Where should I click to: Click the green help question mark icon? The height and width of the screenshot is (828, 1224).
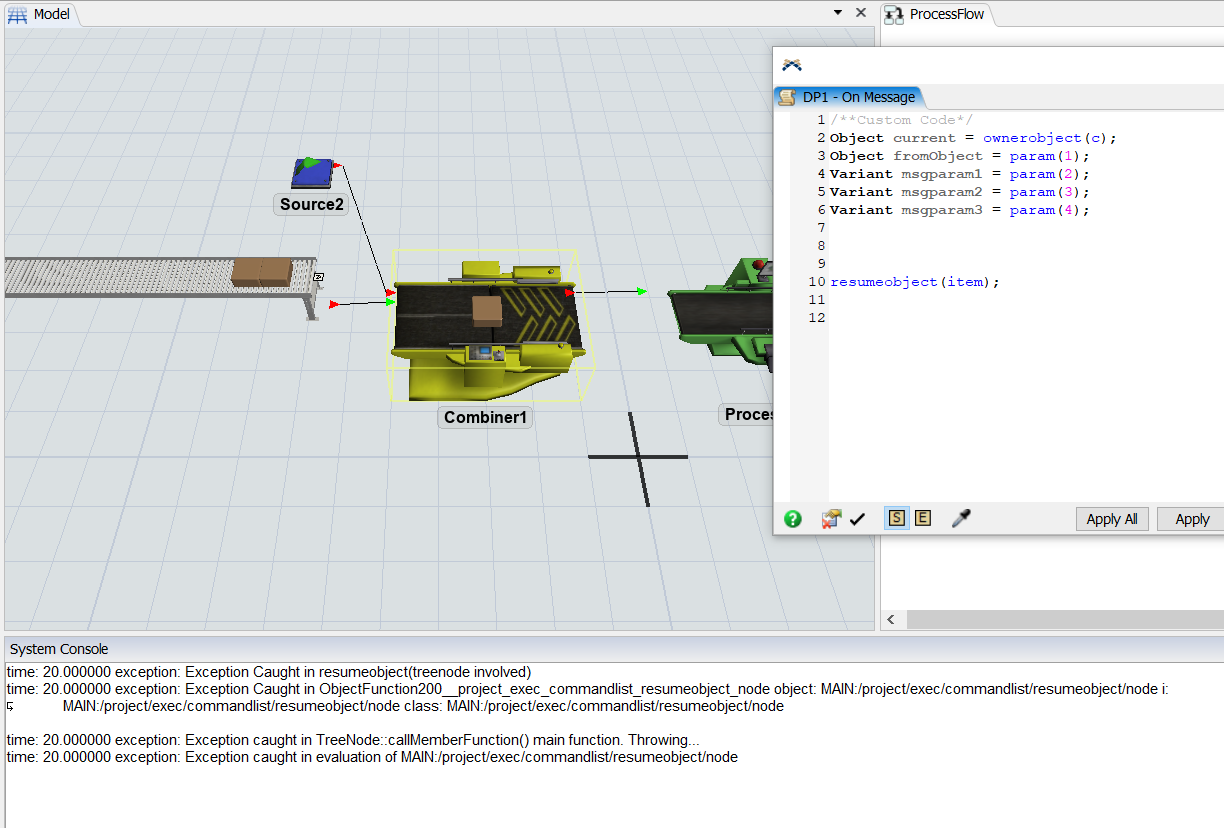click(793, 519)
